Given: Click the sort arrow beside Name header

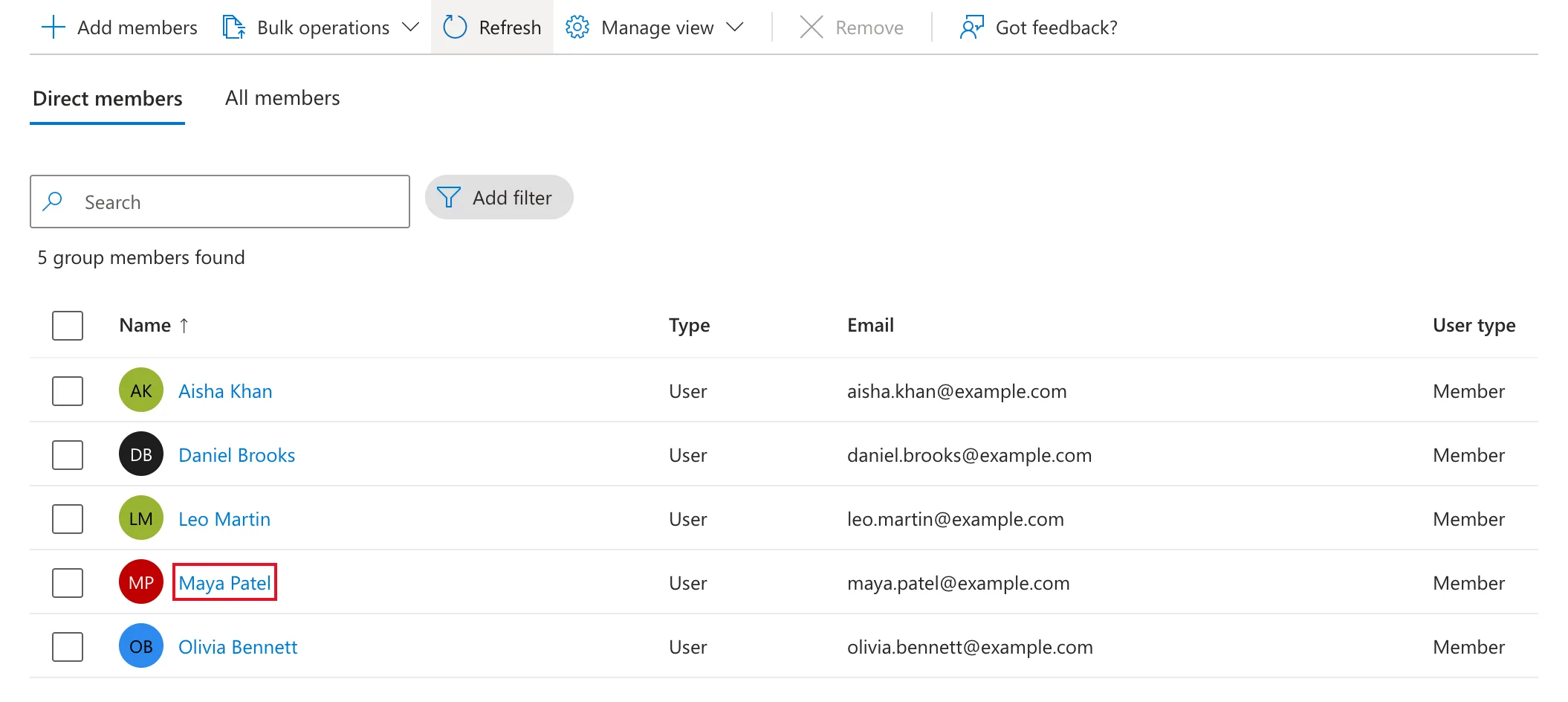Looking at the screenshot, I should point(184,326).
